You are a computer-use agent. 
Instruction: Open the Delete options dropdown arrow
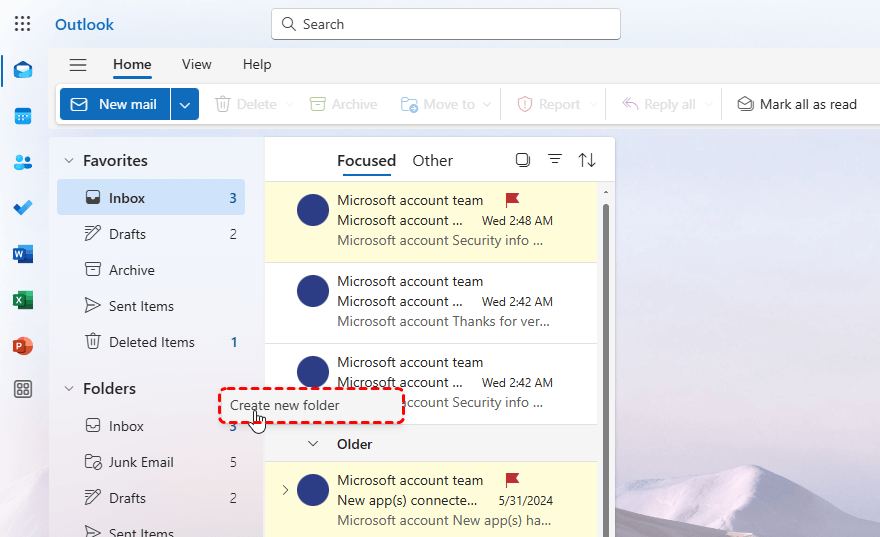(289, 104)
